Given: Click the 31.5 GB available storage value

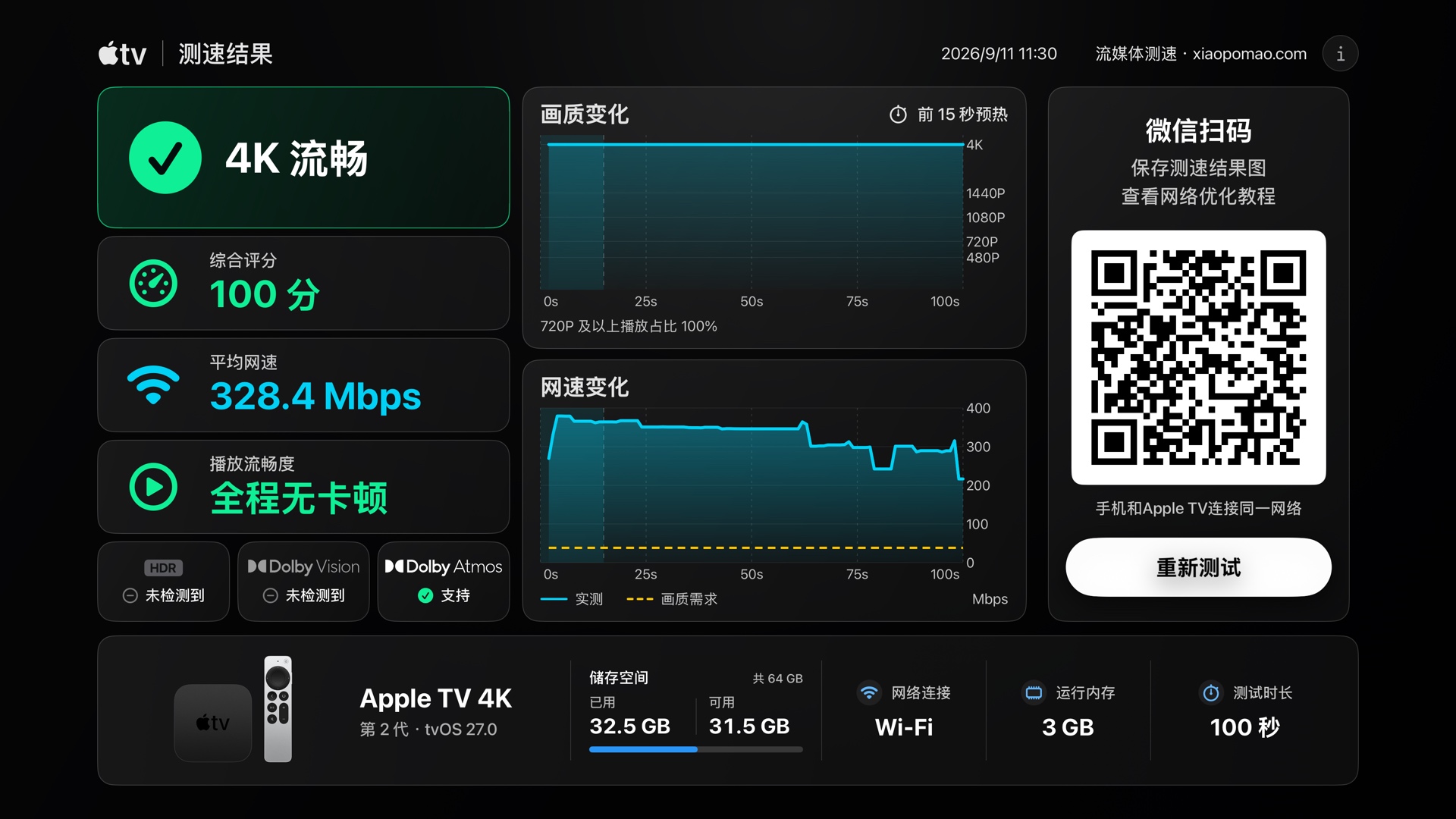Looking at the screenshot, I should click(749, 726).
